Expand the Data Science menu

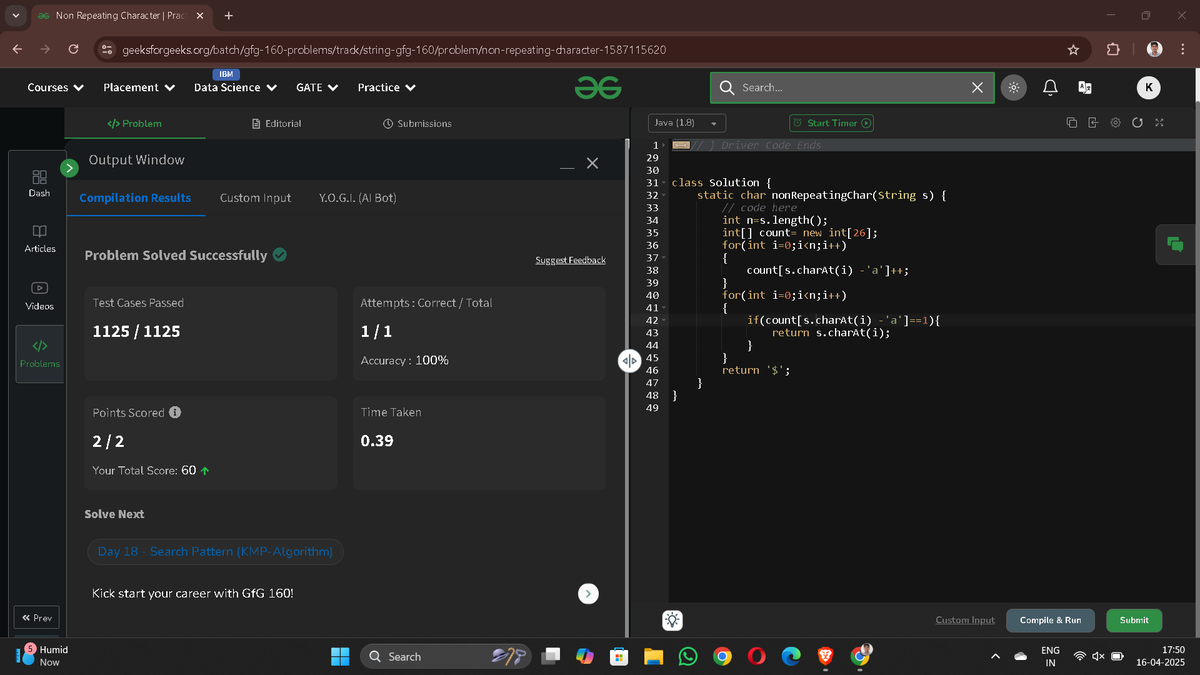(234, 88)
